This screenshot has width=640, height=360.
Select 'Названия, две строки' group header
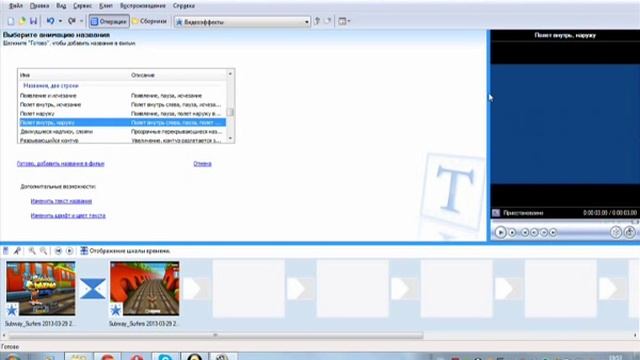[x=51, y=86]
